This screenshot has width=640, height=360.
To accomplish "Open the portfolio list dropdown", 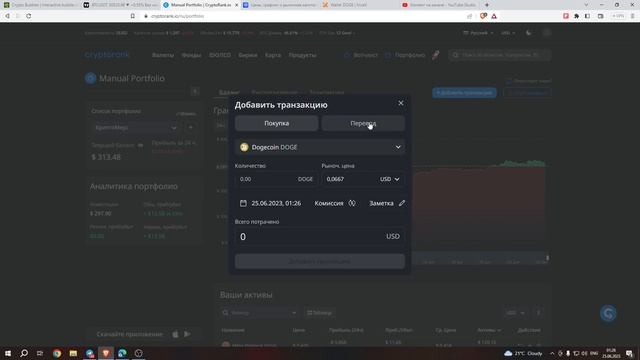I will (x=135, y=128).
